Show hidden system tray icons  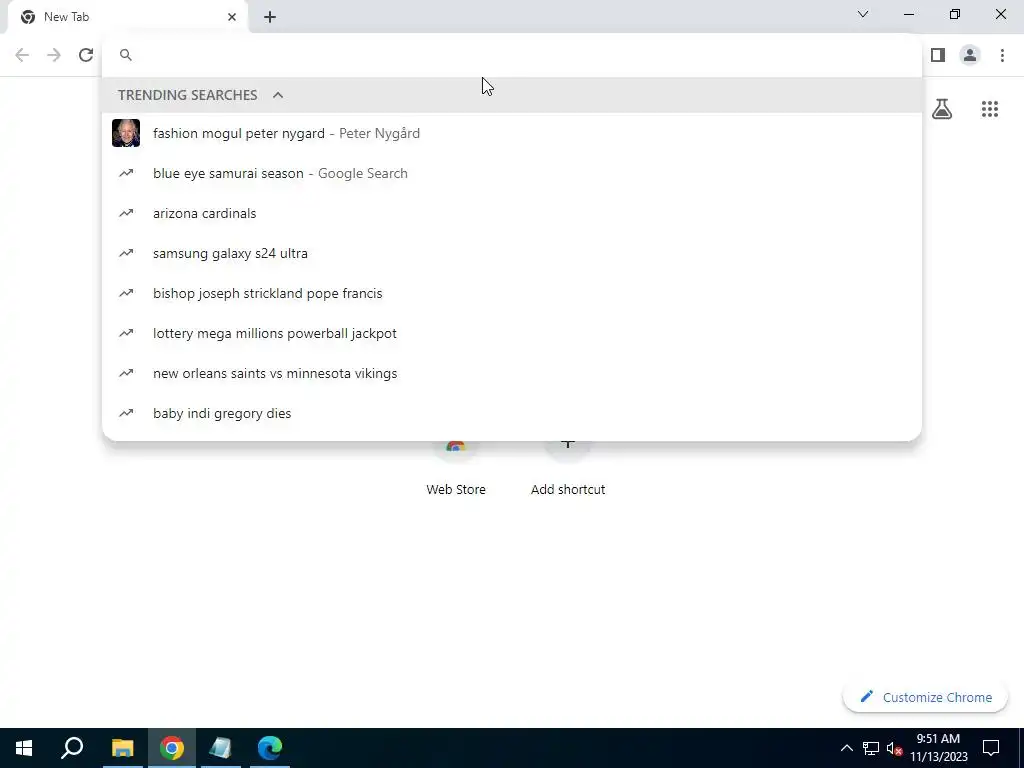coord(846,748)
